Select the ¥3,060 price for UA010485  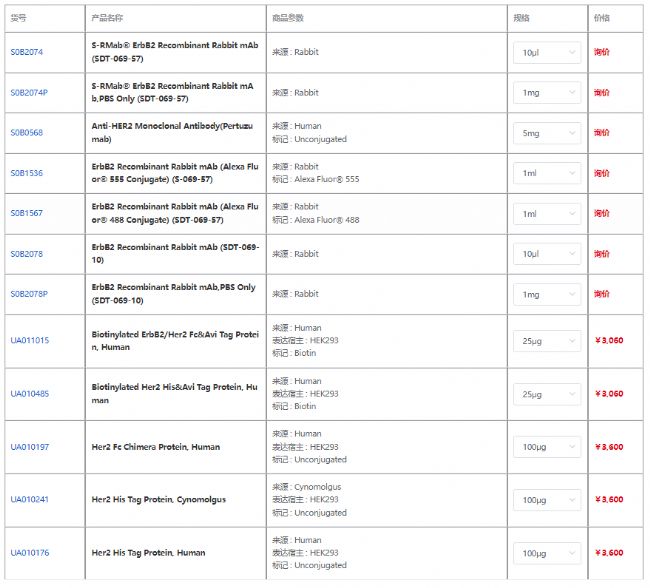tap(608, 394)
